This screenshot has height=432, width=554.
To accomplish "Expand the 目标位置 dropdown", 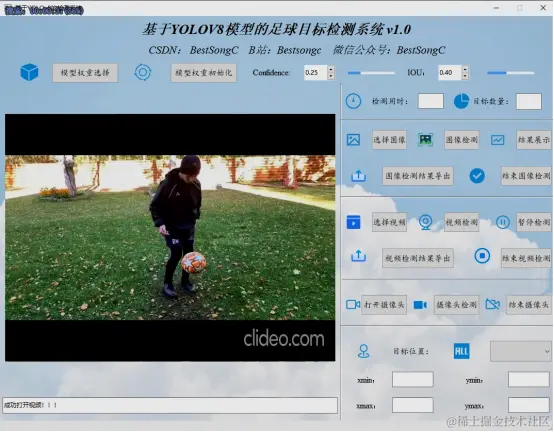I will coord(521,351).
